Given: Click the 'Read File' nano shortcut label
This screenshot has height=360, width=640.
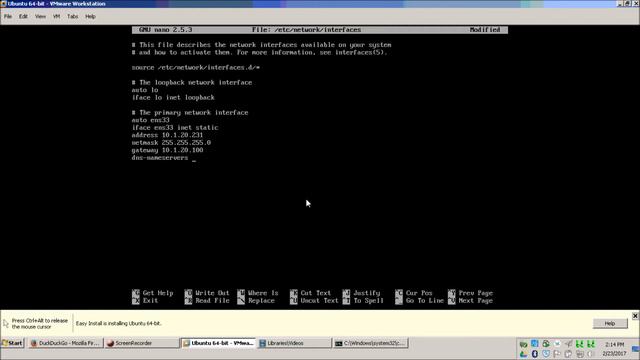Looking at the screenshot, I should 212,300.
